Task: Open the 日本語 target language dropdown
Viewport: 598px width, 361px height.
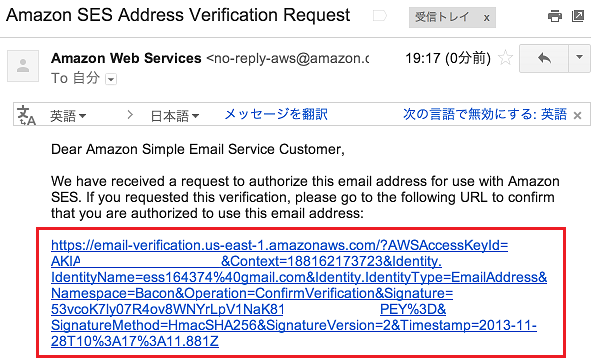Action: point(175,116)
